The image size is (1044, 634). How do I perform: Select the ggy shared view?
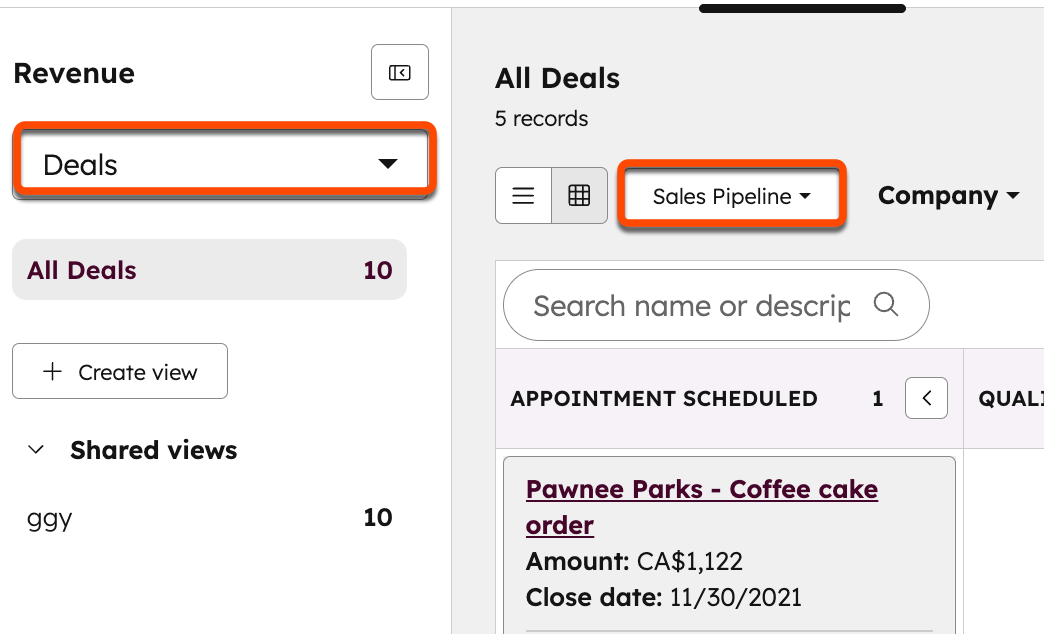tap(48, 518)
